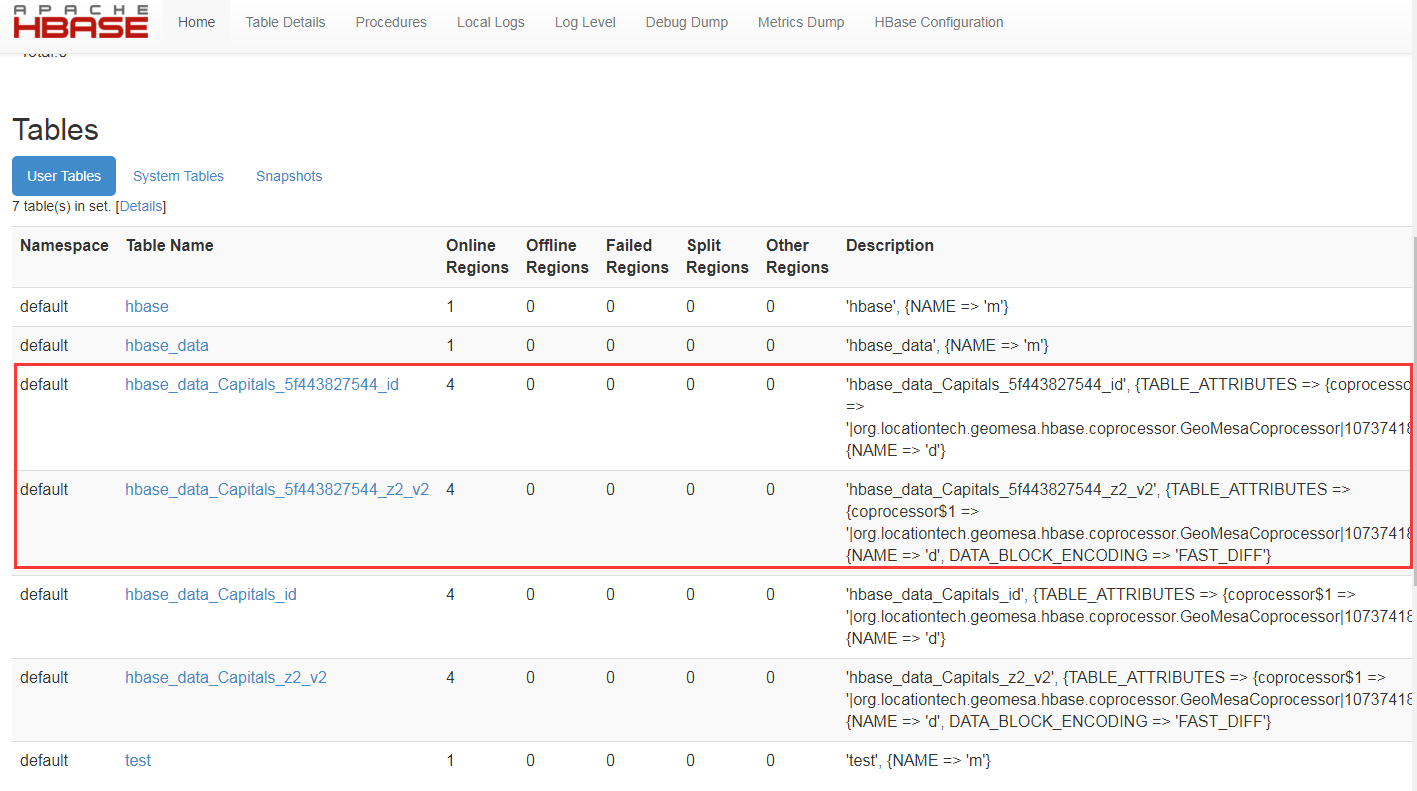Open Metrics Dump in navbar

801,22
